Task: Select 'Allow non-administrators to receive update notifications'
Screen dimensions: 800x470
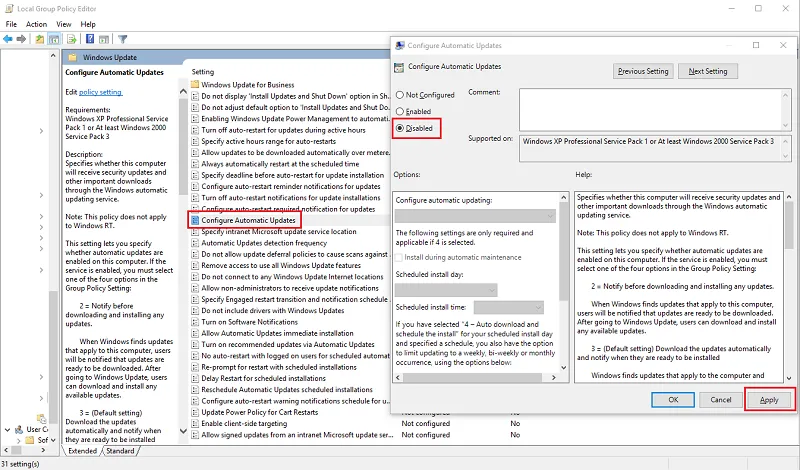Action: click(290, 288)
